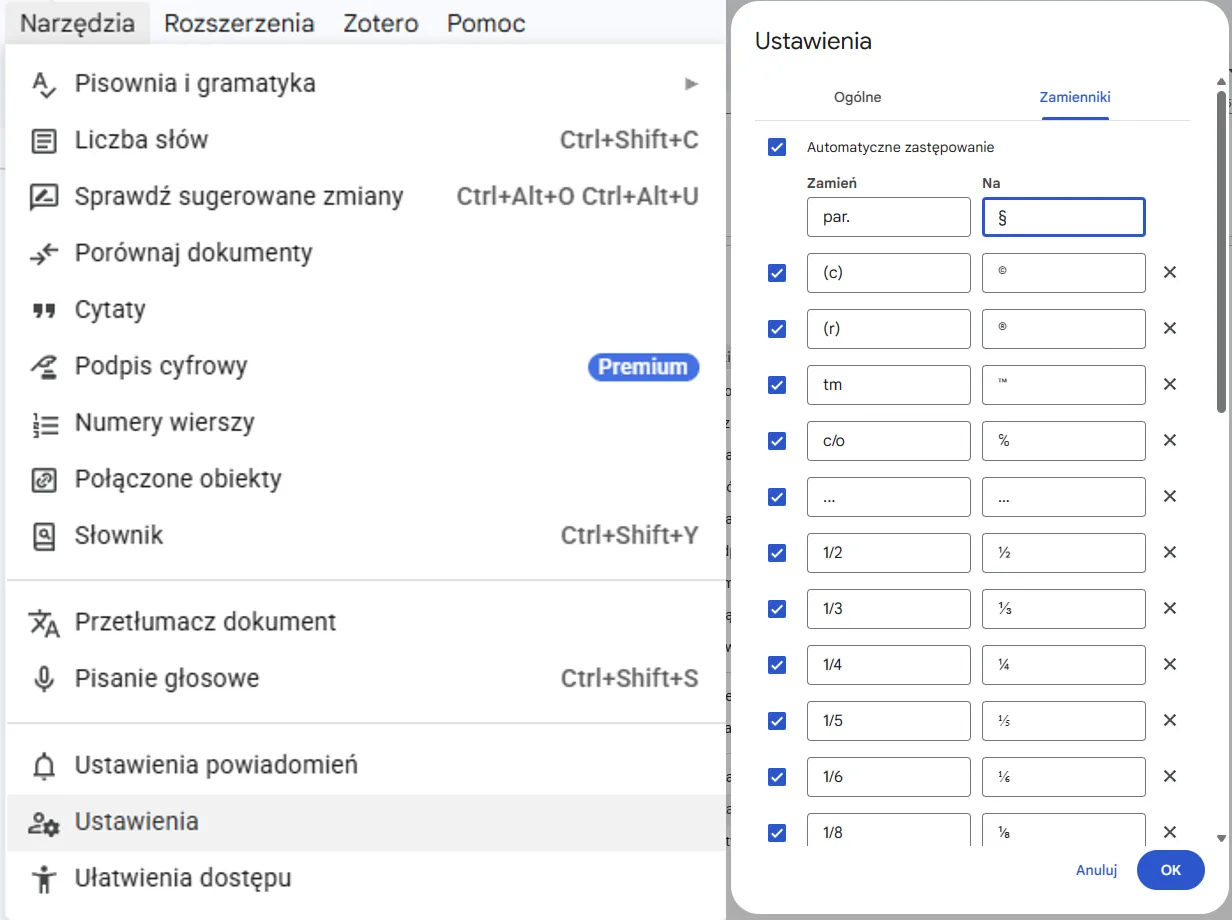Open Połączone obiekty via its icon
This screenshot has height=920, width=1232.
click(x=42, y=478)
